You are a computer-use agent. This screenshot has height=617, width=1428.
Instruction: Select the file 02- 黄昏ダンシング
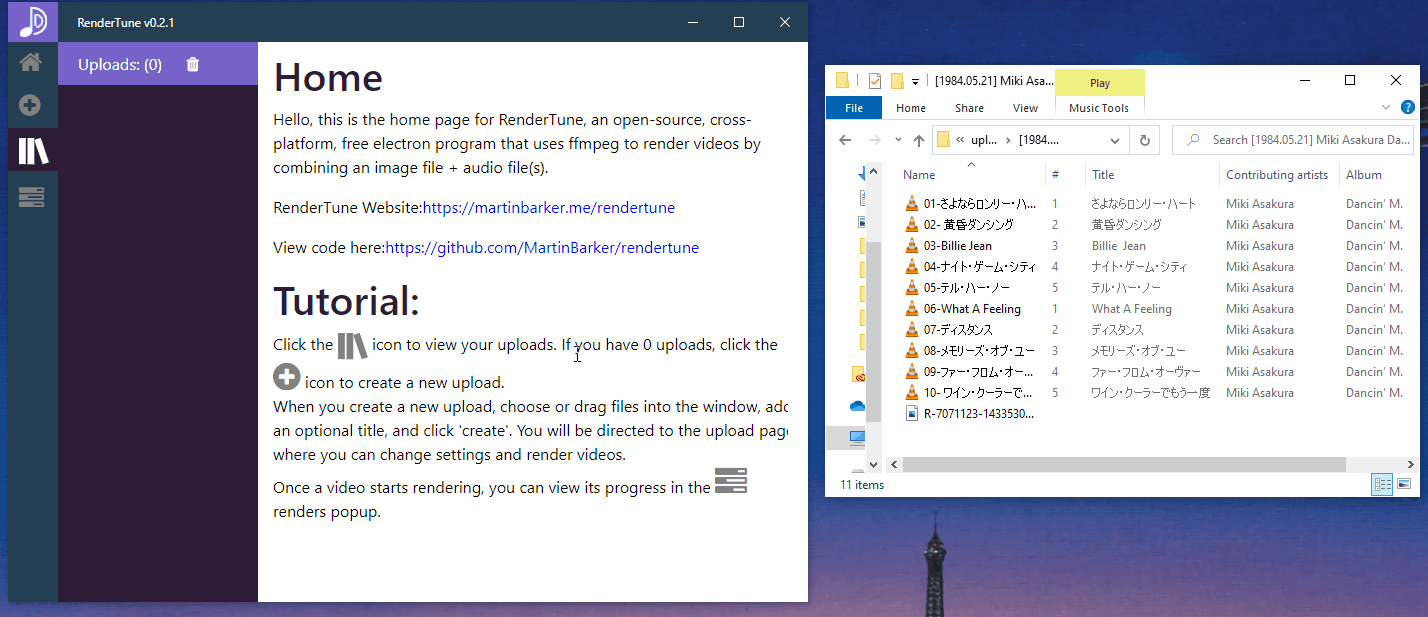coord(968,225)
